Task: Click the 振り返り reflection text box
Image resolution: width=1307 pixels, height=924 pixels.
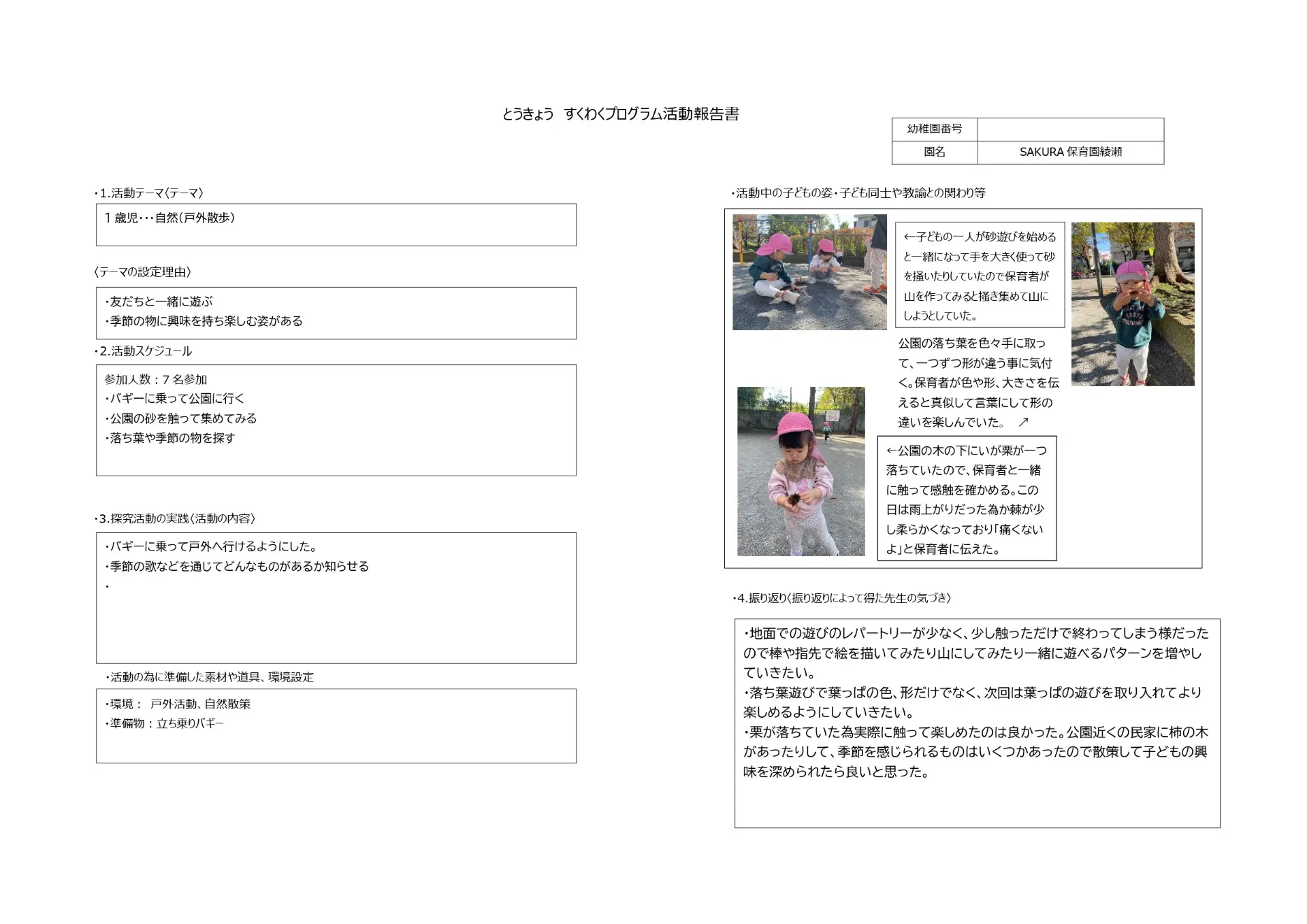Action: click(x=977, y=723)
